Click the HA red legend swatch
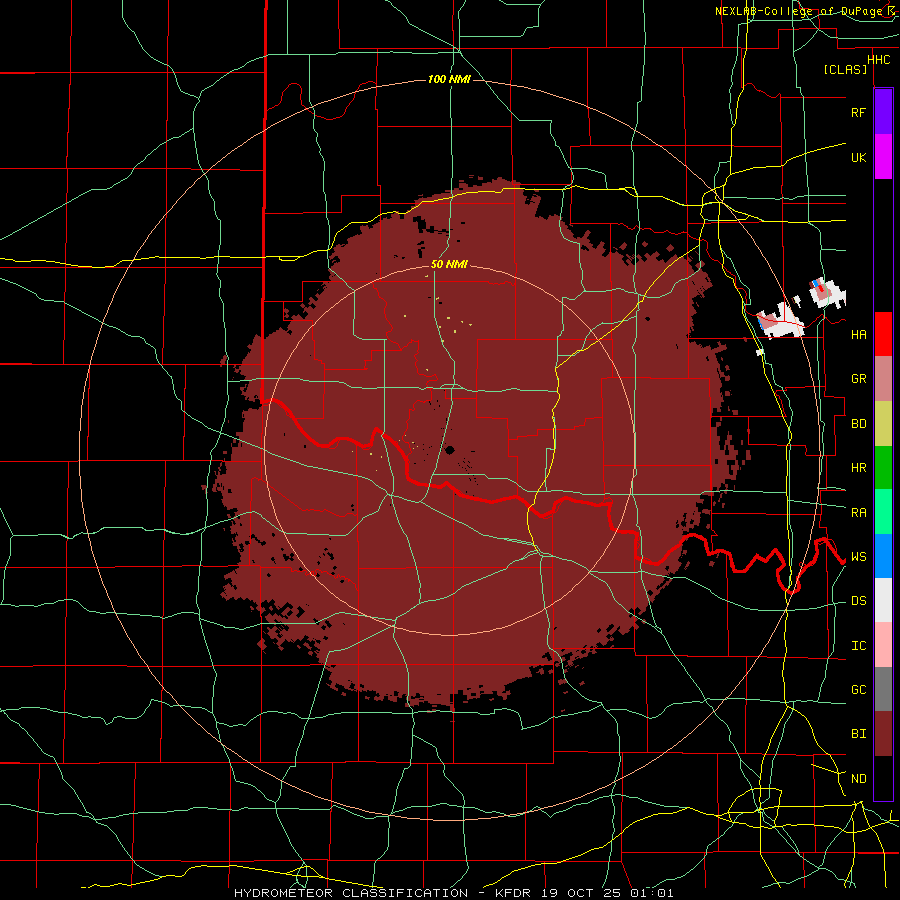The width and height of the screenshot is (900, 900). 883,334
